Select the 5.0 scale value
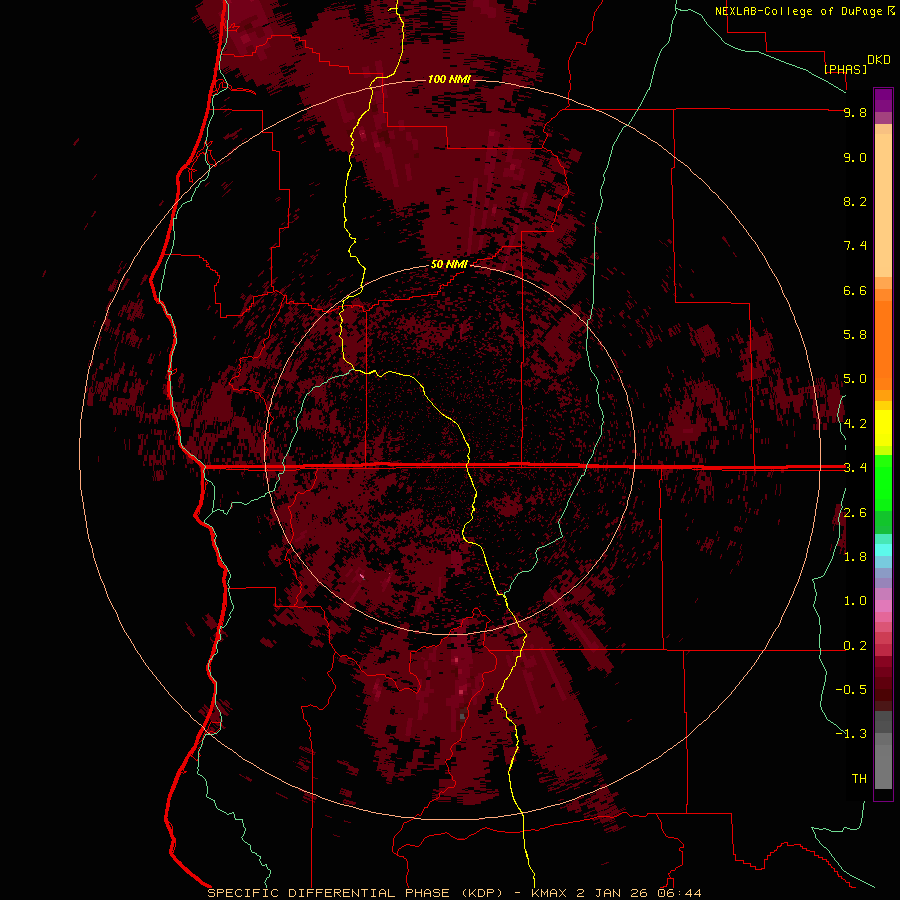The height and width of the screenshot is (900, 900). tap(855, 379)
